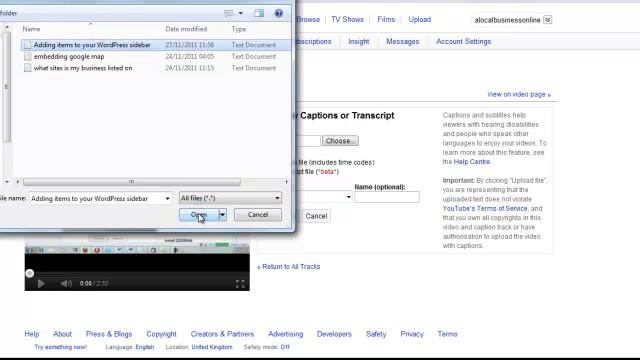The width and height of the screenshot is (640, 360).
Task: Open the Developers footer link
Action: (x=334, y=334)
